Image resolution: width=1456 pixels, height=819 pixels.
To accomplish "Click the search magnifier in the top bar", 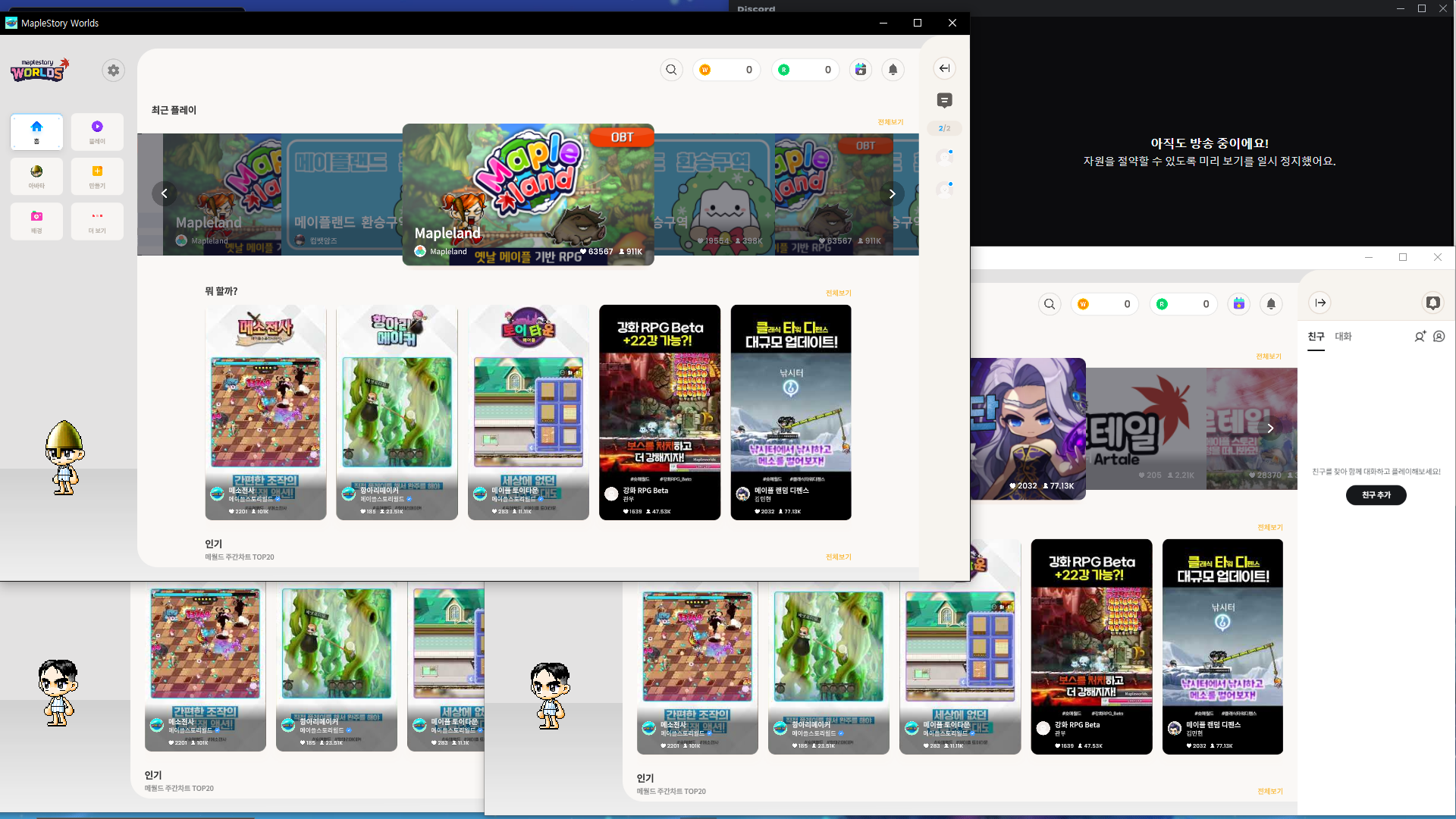I will pos(671,70).
